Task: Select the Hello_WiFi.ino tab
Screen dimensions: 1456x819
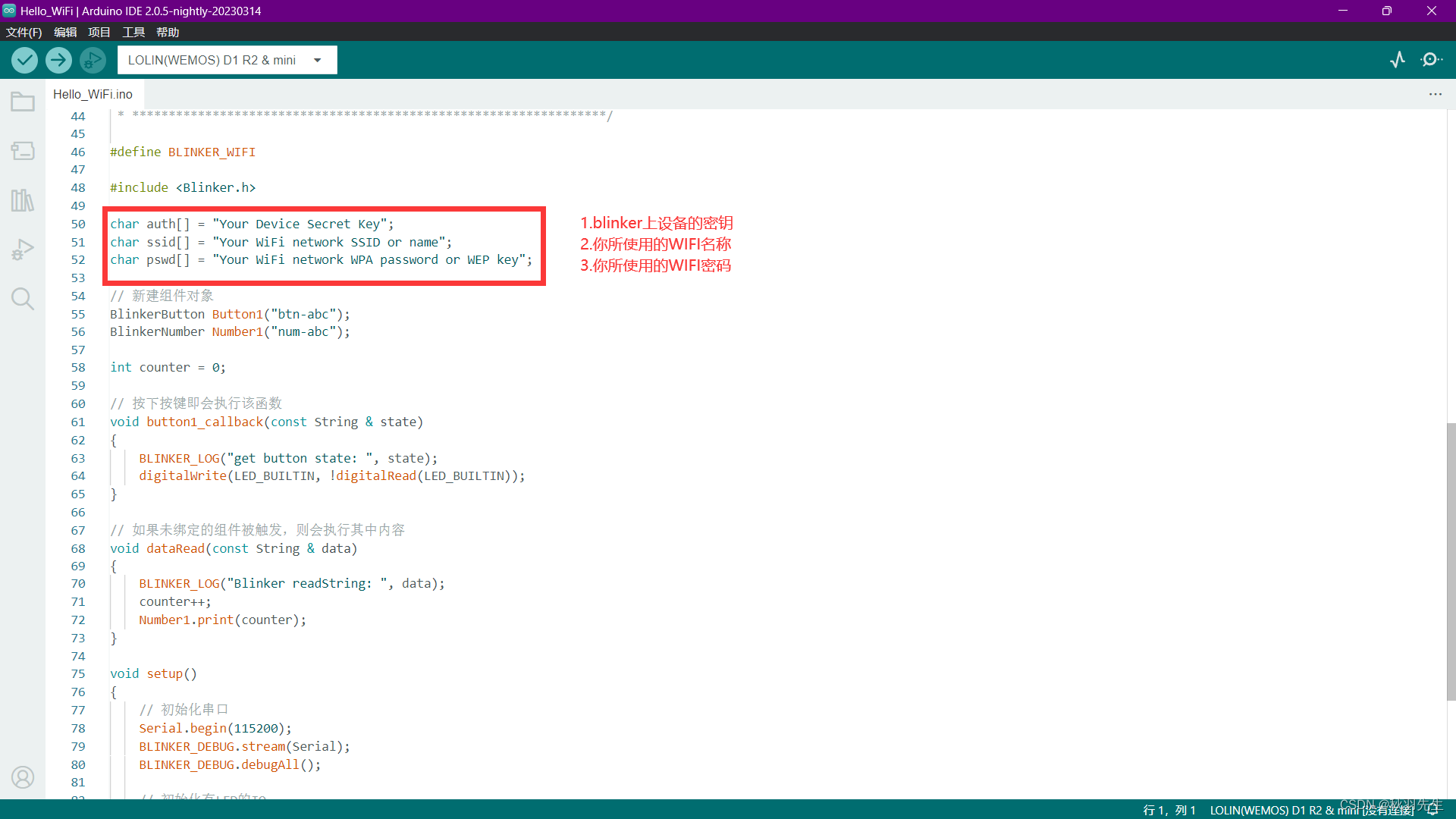Action: coord(93,94)
